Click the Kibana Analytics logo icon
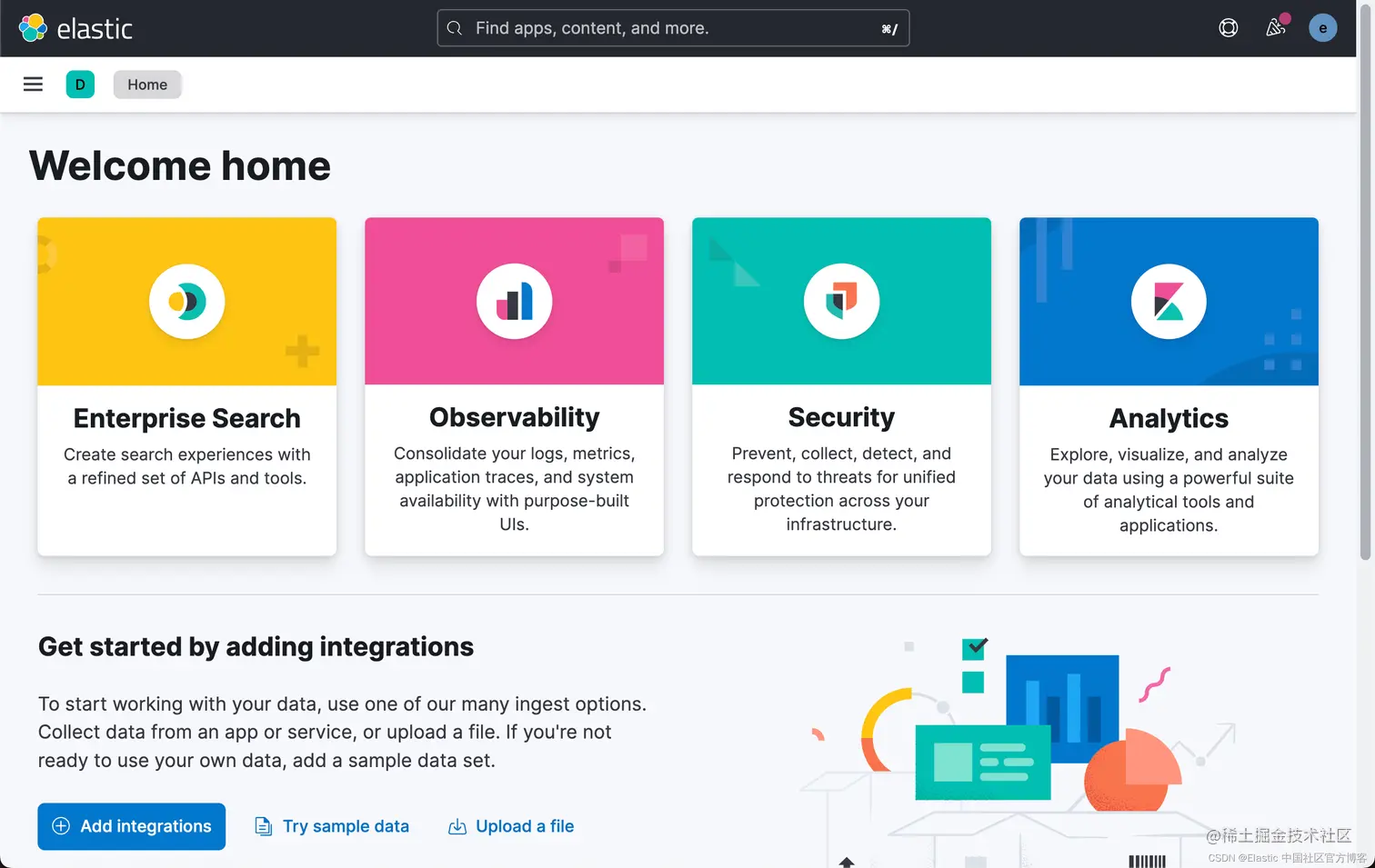Viewport: 1375px width, 868px height. click(x=1169, y=301)
